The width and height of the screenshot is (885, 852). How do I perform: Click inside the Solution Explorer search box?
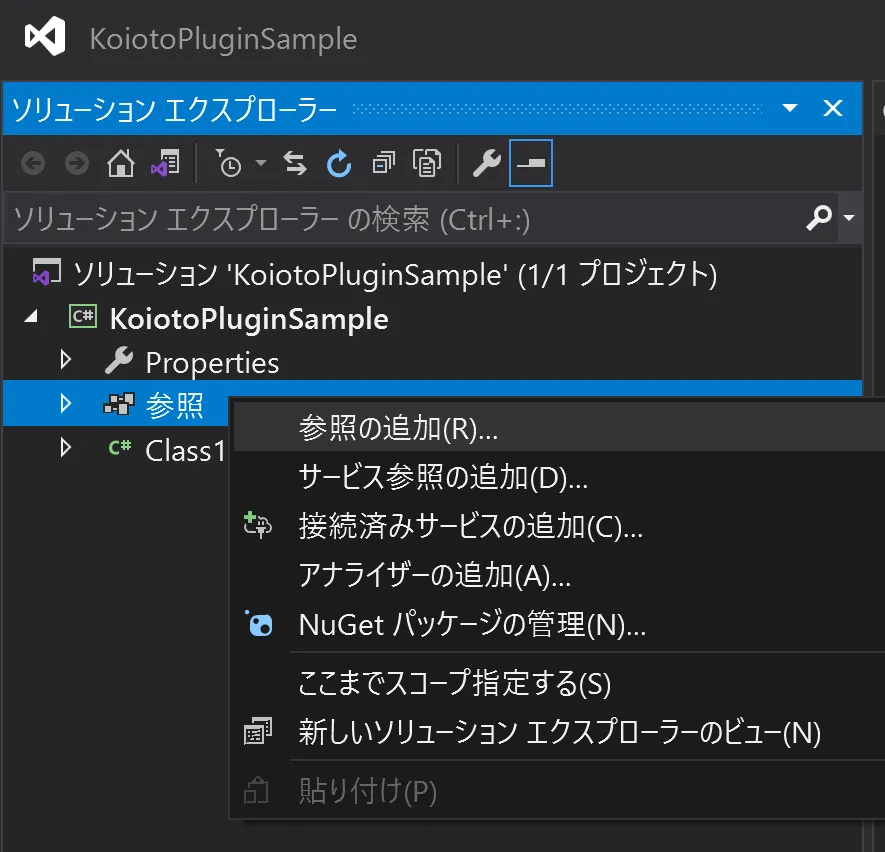click(x=400, y=217)
